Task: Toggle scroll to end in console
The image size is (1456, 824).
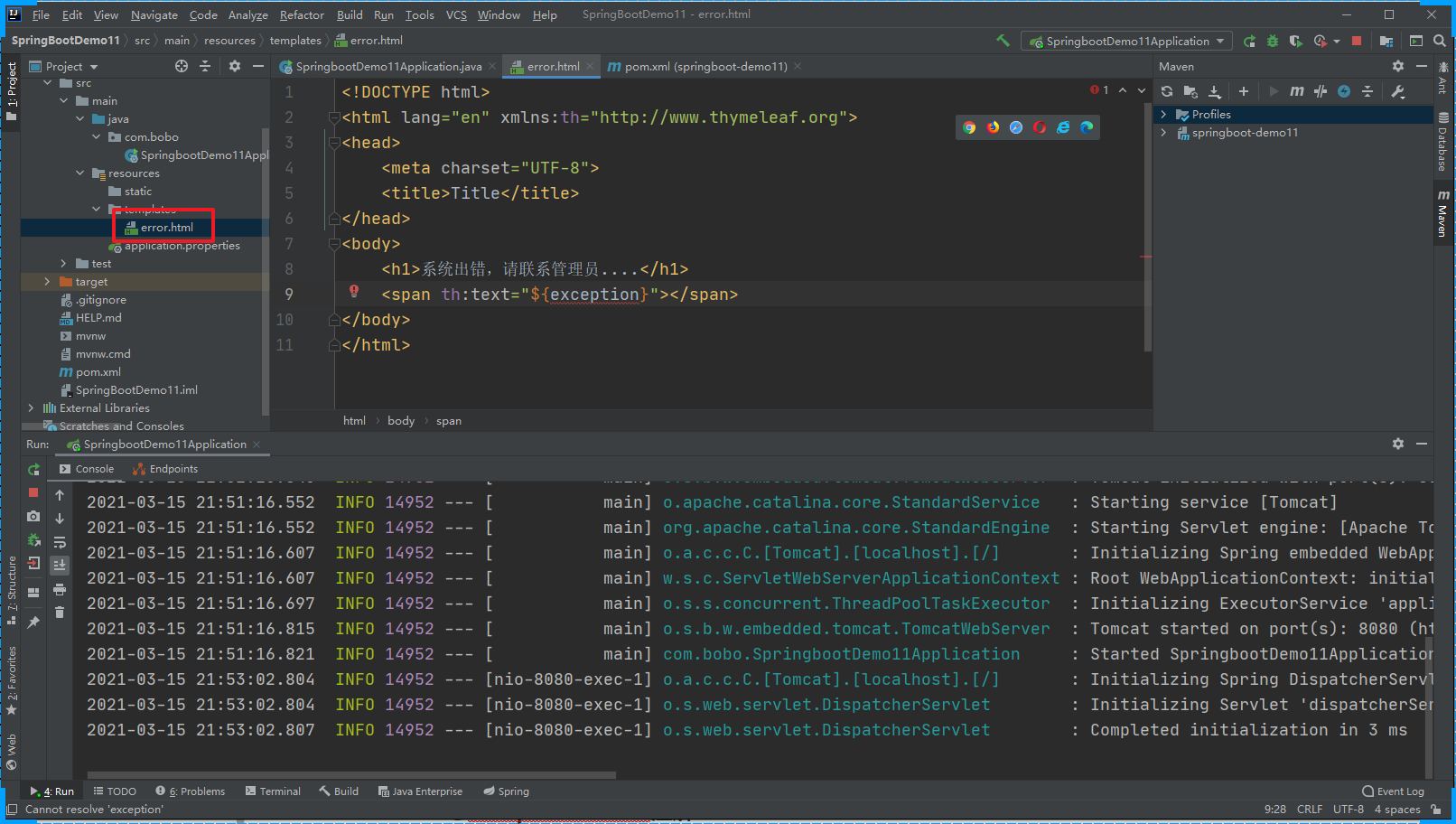Action: (x=60, y=566)
